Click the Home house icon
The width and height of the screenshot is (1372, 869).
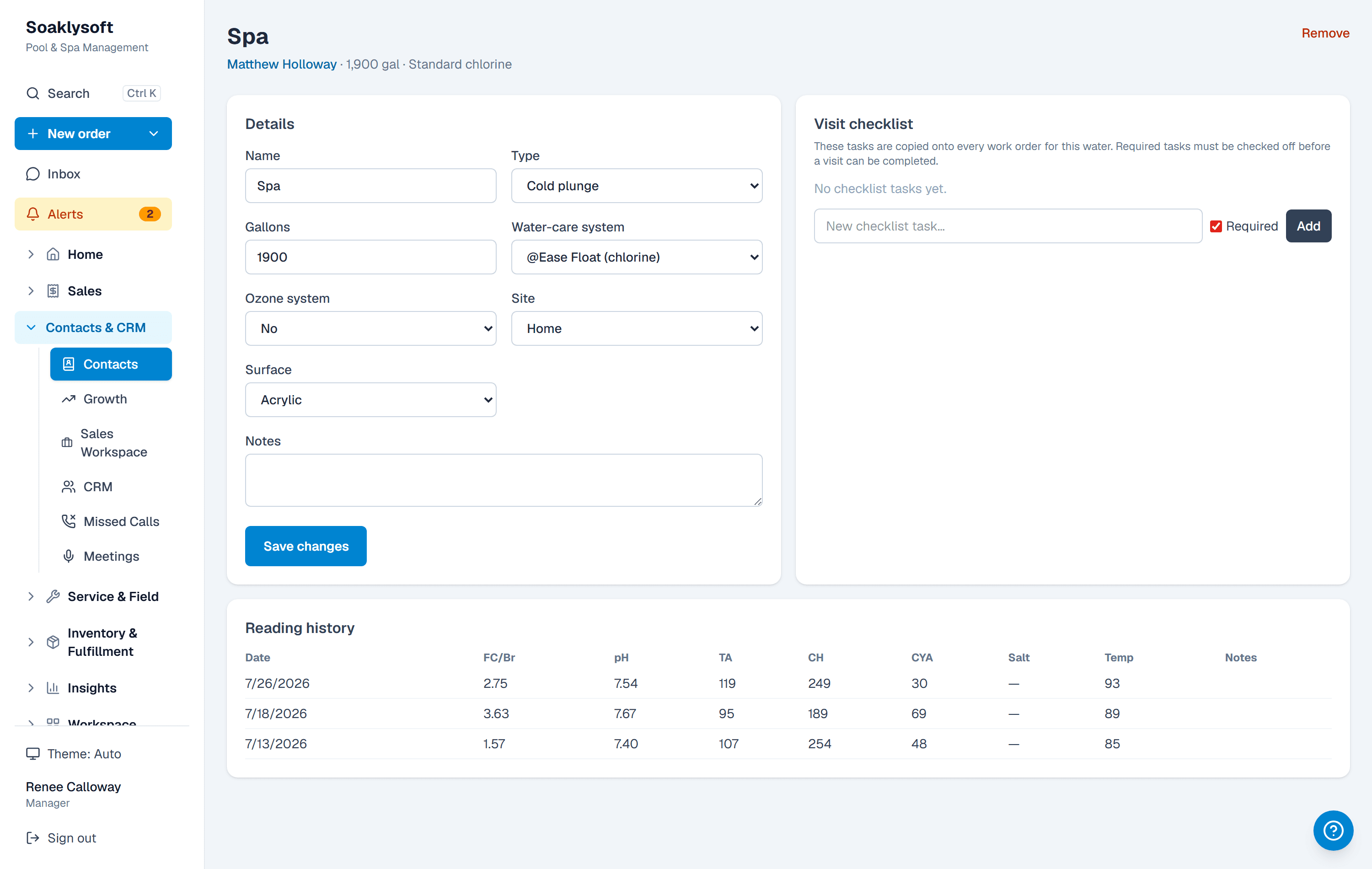[x=53, y=254]
